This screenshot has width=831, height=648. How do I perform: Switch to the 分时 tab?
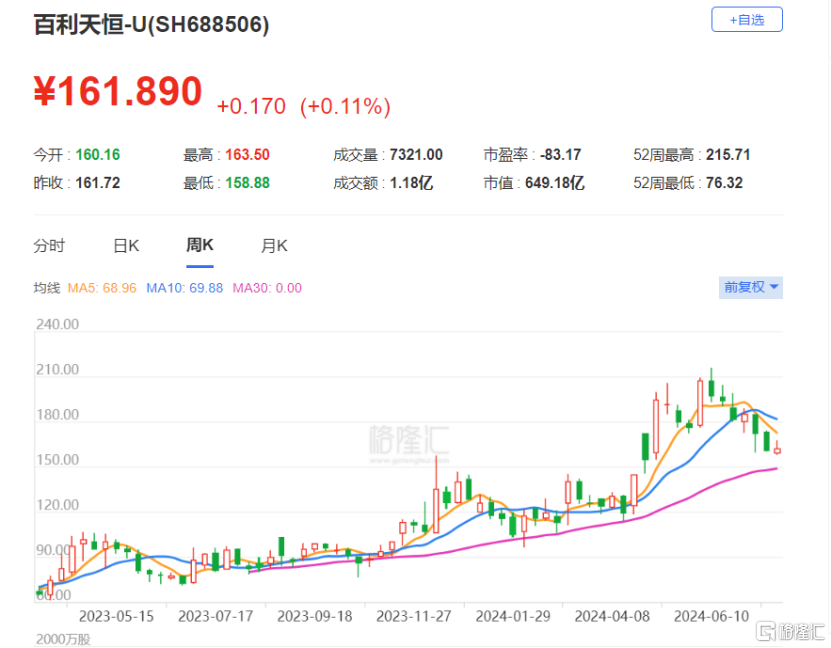pyautogui.click(x=49, y=246)
